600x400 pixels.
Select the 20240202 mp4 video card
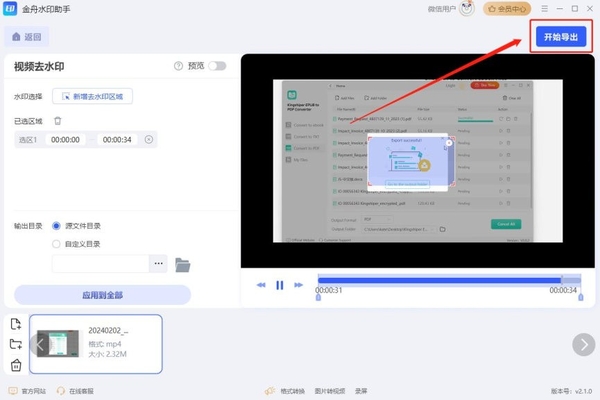pos(96,344)
